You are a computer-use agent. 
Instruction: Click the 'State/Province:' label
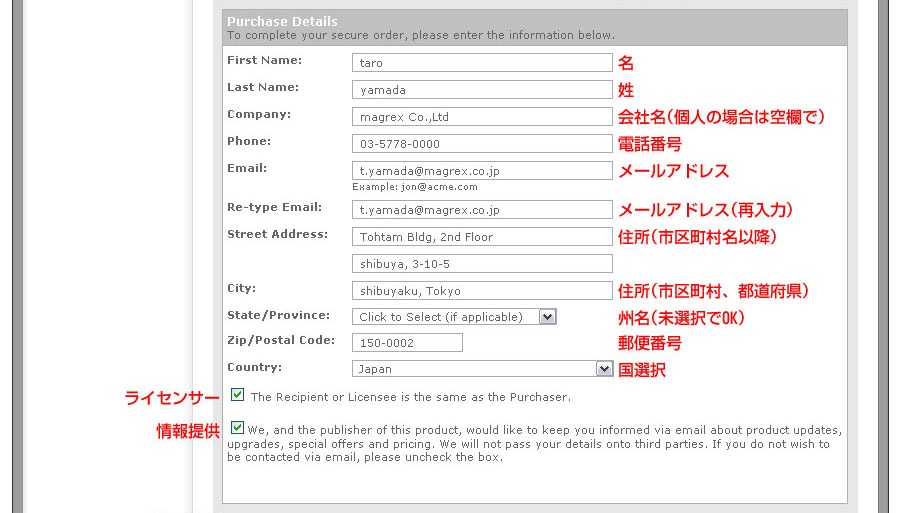click(x=278, y=315)
